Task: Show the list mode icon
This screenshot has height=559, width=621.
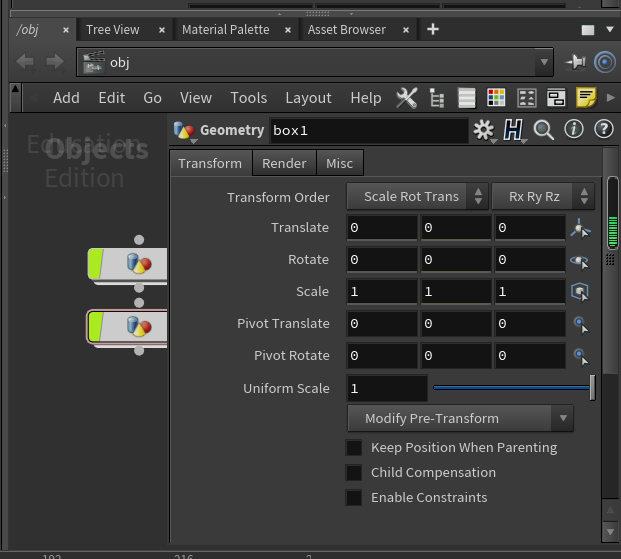Action: pos(467,98)
